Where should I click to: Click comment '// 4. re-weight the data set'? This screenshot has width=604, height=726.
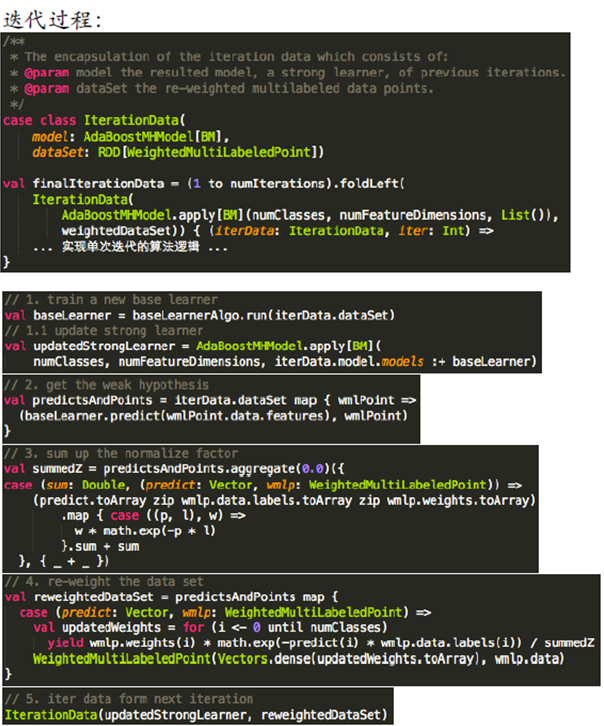(104, 582)
